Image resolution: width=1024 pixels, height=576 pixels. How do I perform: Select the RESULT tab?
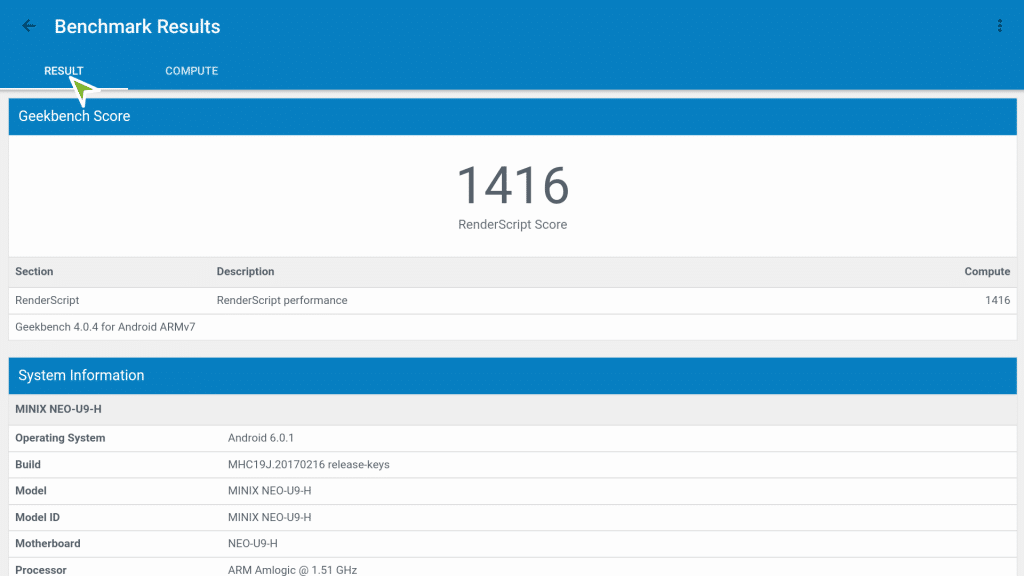(x=64, y=71)
